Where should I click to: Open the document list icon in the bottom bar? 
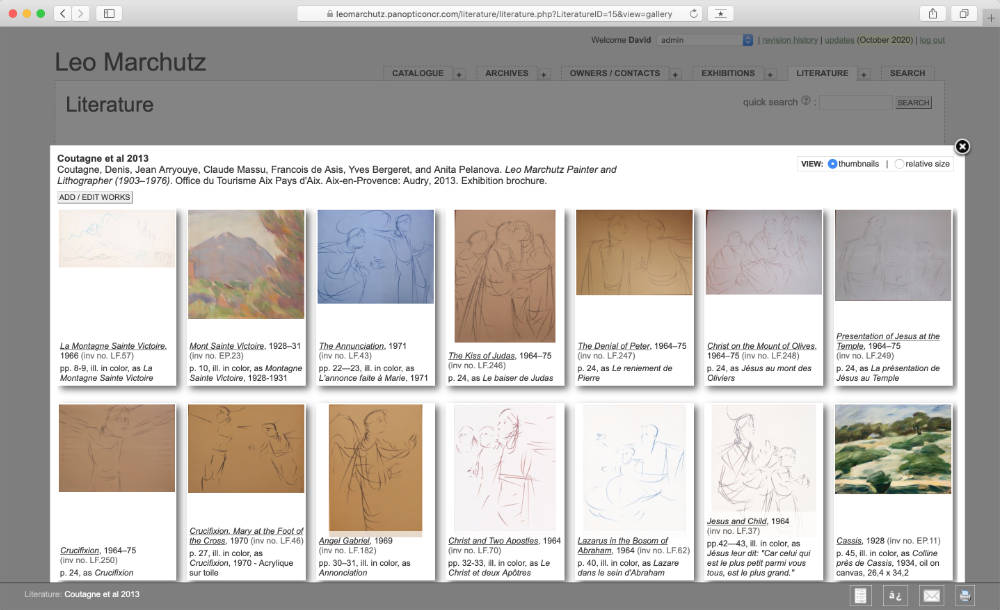860,595
